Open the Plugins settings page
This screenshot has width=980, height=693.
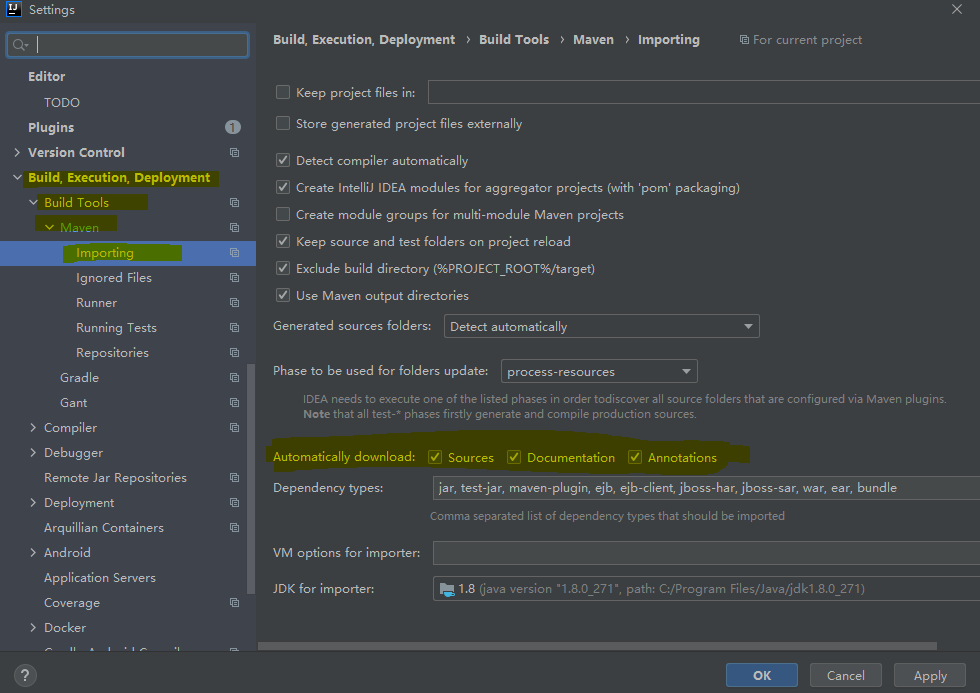(51, 127)
